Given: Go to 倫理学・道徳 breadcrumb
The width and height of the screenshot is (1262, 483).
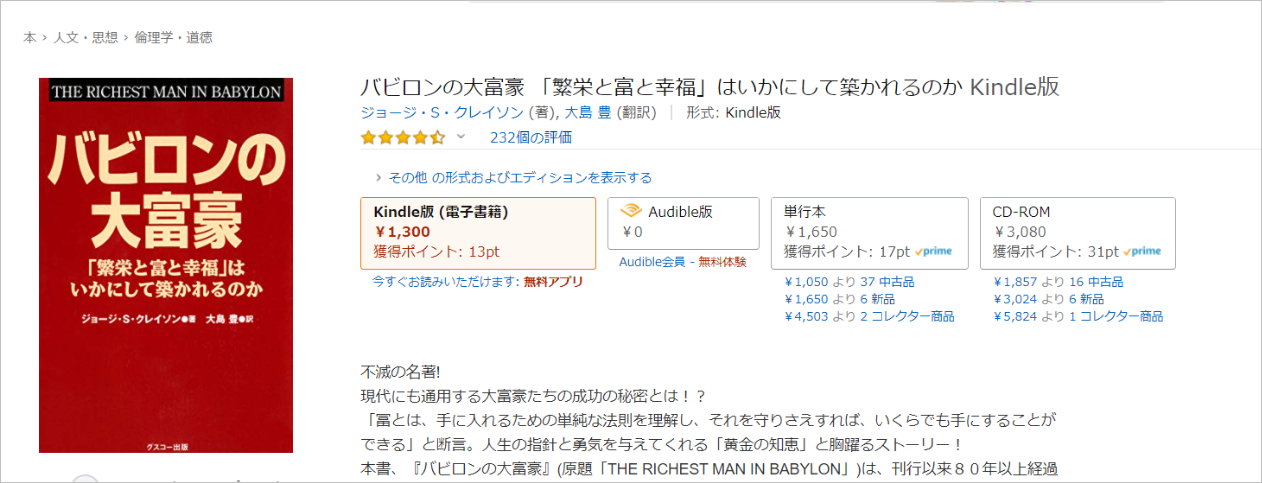Looking at the screenshot, I should (173, 37).
